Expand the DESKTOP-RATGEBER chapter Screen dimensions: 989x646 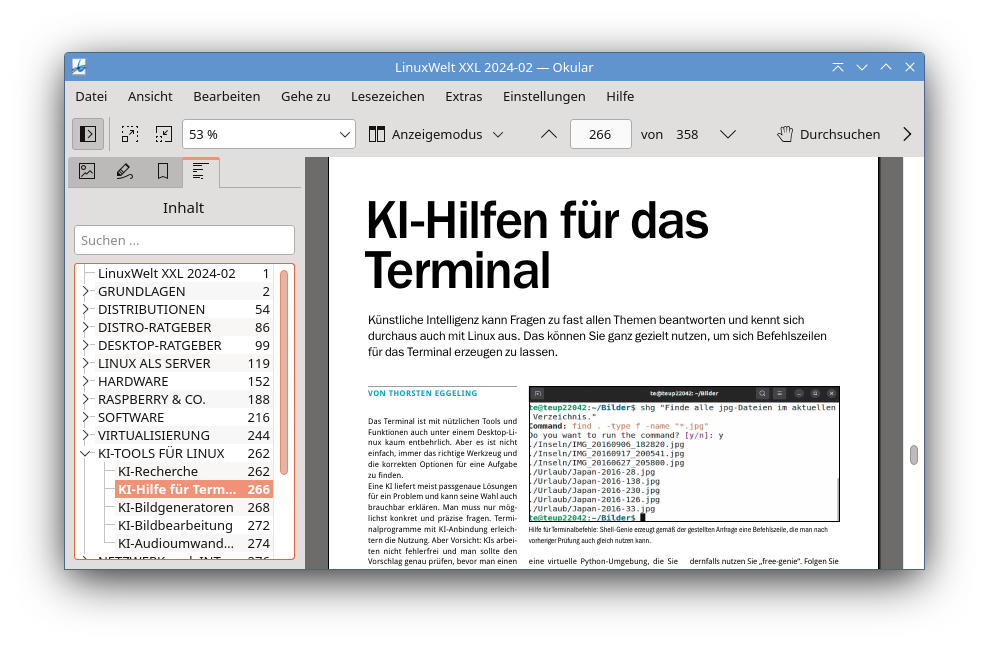[86, 346]
